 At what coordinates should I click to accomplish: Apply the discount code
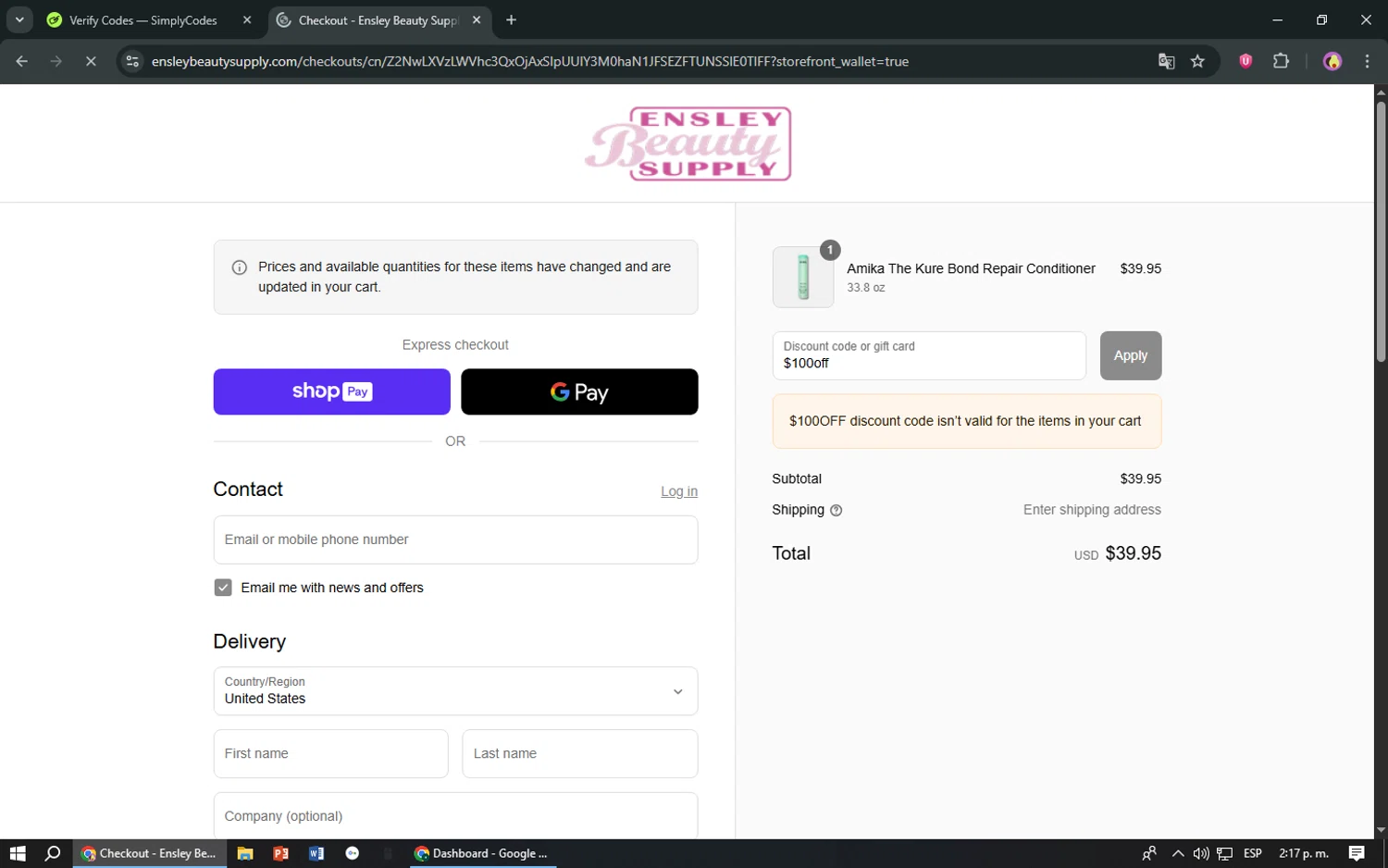tap(1131, 355)
